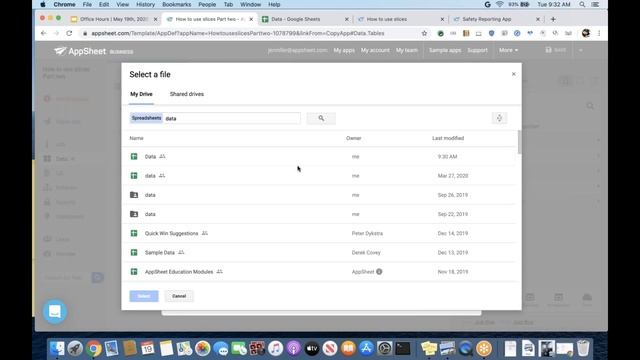Click the Owner column header
Screen dimensions: 640x360
click(353, 138)
